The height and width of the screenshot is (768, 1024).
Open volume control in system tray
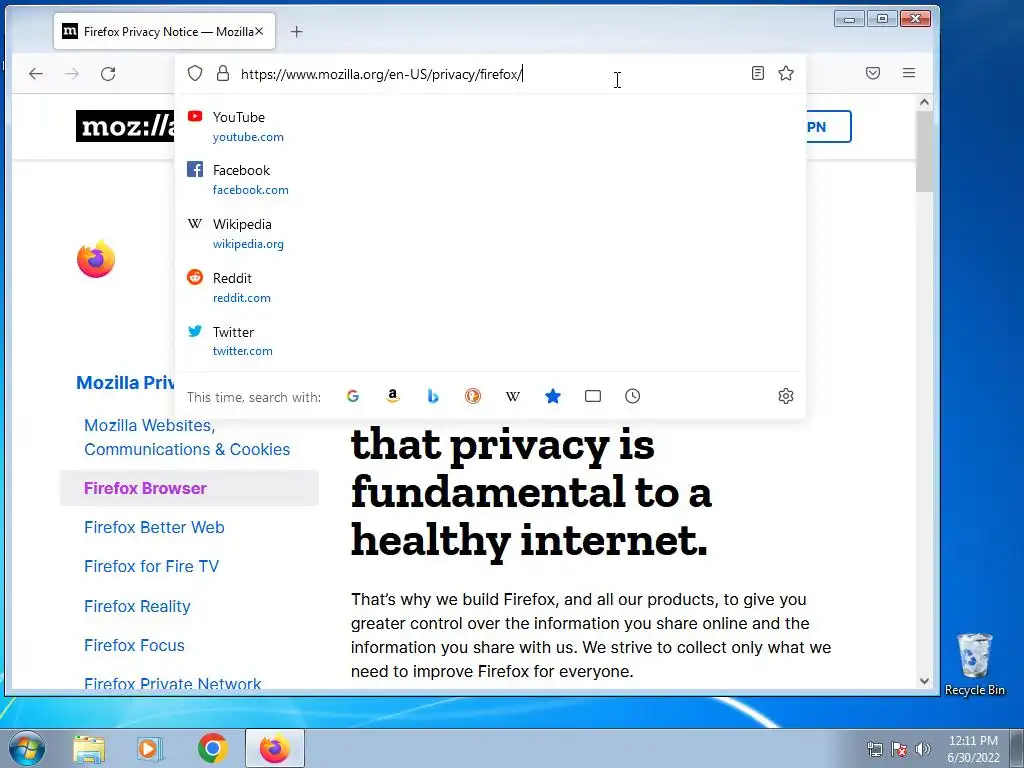tap(923, 749)
